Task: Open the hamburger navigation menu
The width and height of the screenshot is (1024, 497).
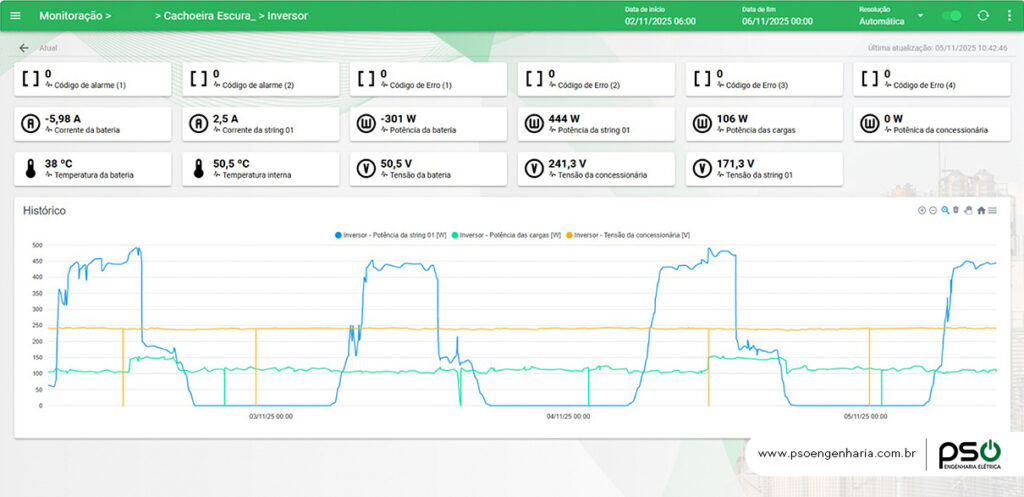Action: pyautogui.click(x=14, y=16)
